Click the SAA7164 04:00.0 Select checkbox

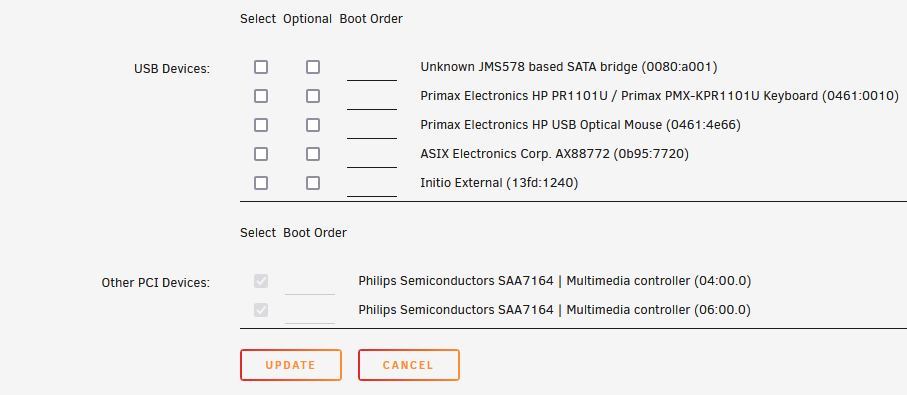click(261, 281)
